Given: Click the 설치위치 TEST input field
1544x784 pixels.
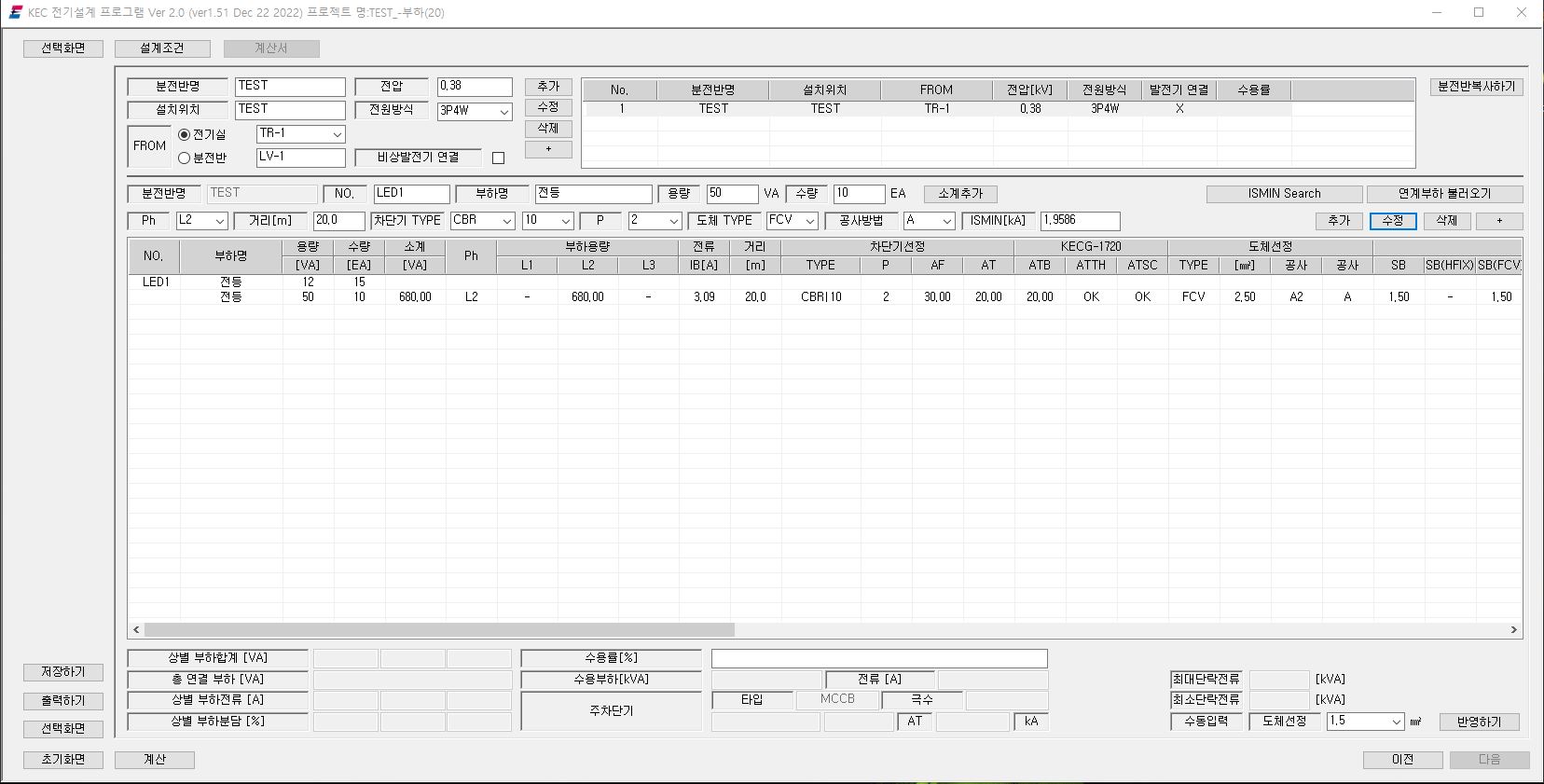Looking at the screenshot, I should coord(290,110).
